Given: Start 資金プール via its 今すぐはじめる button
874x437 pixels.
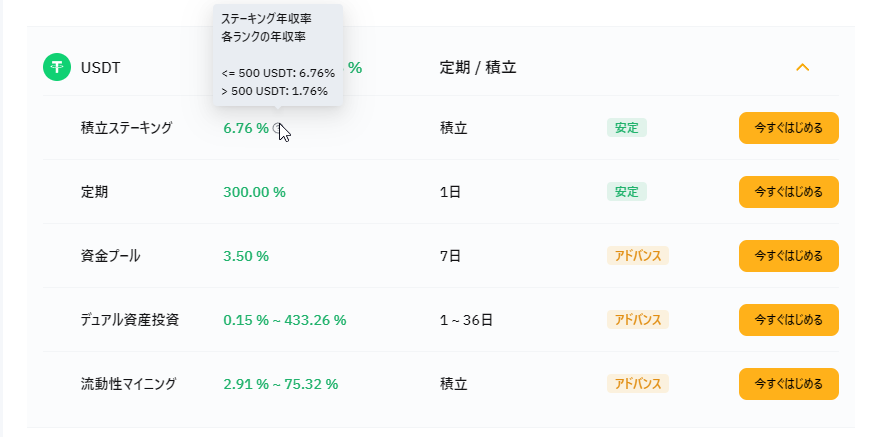Looking at the screenshot, I should click(789, 256).
